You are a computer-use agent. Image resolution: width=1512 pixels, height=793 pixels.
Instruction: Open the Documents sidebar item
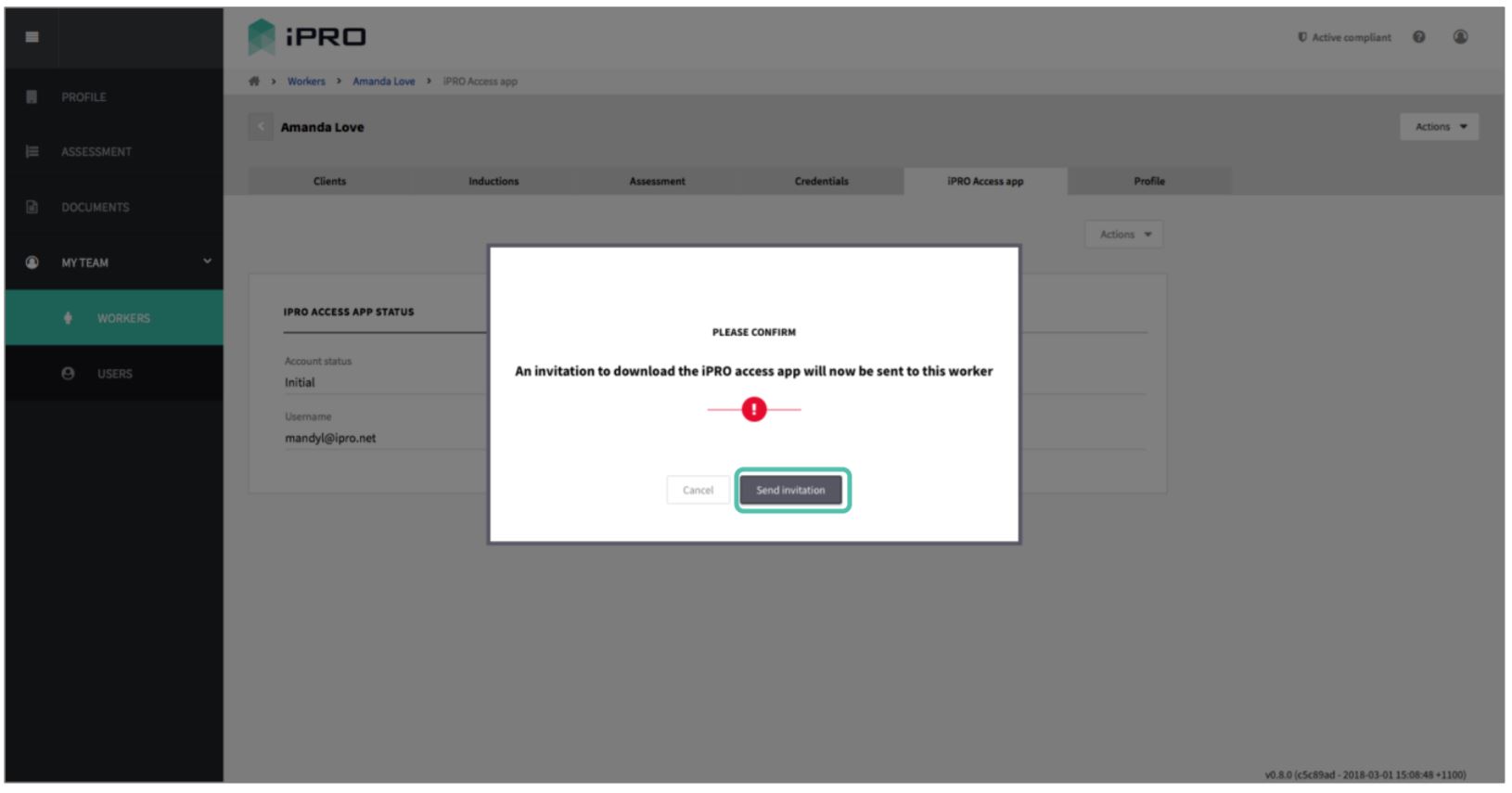(x=114, y=207)
